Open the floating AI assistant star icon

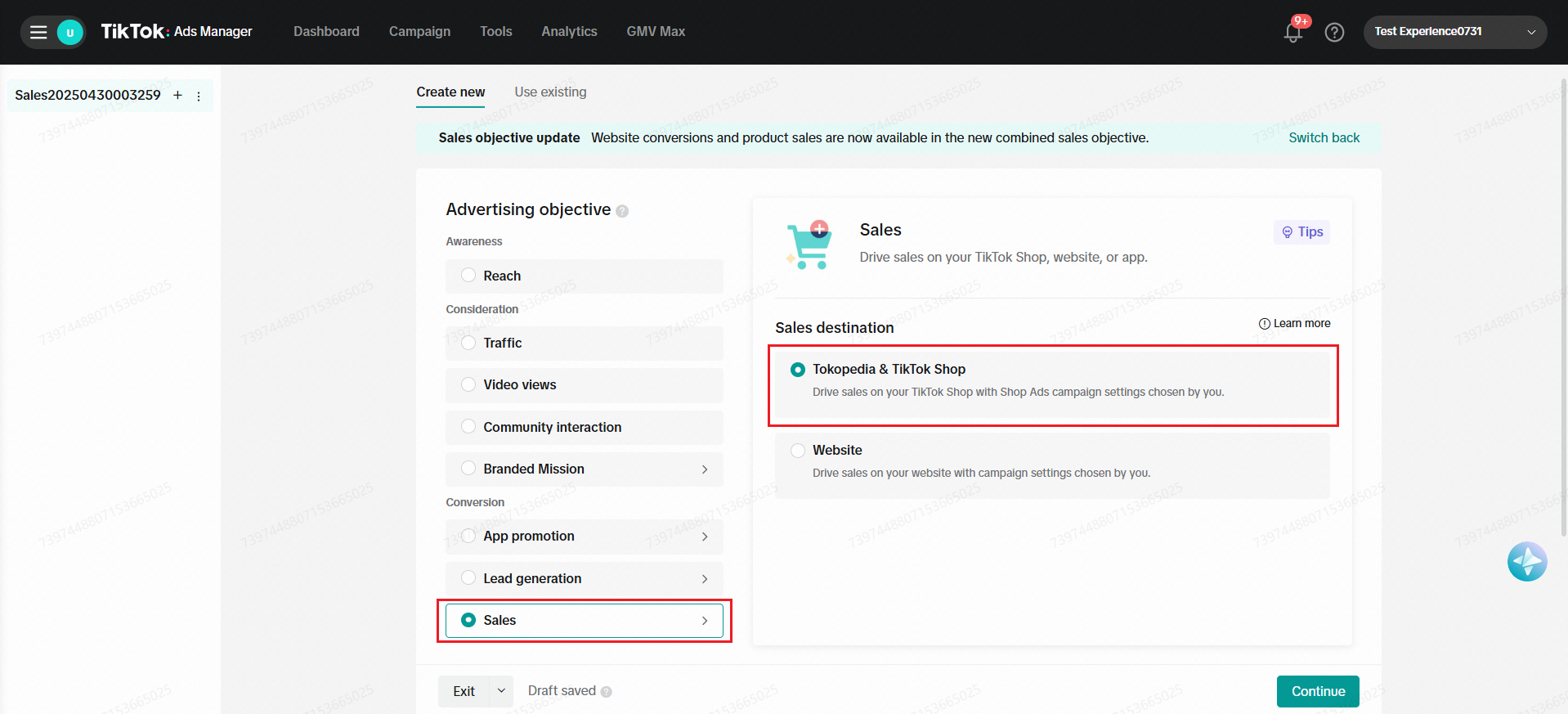tap(1526, 562)
